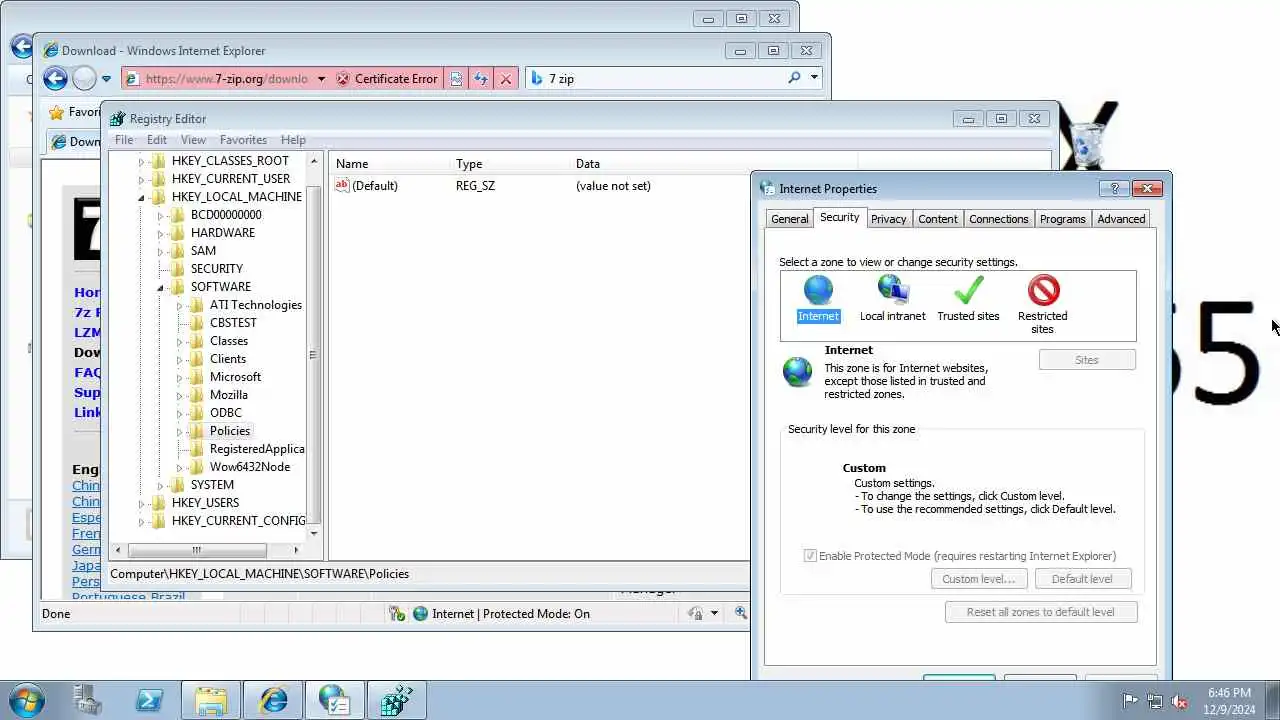Open the Registry Editor Edit menu

coord(157,140)
